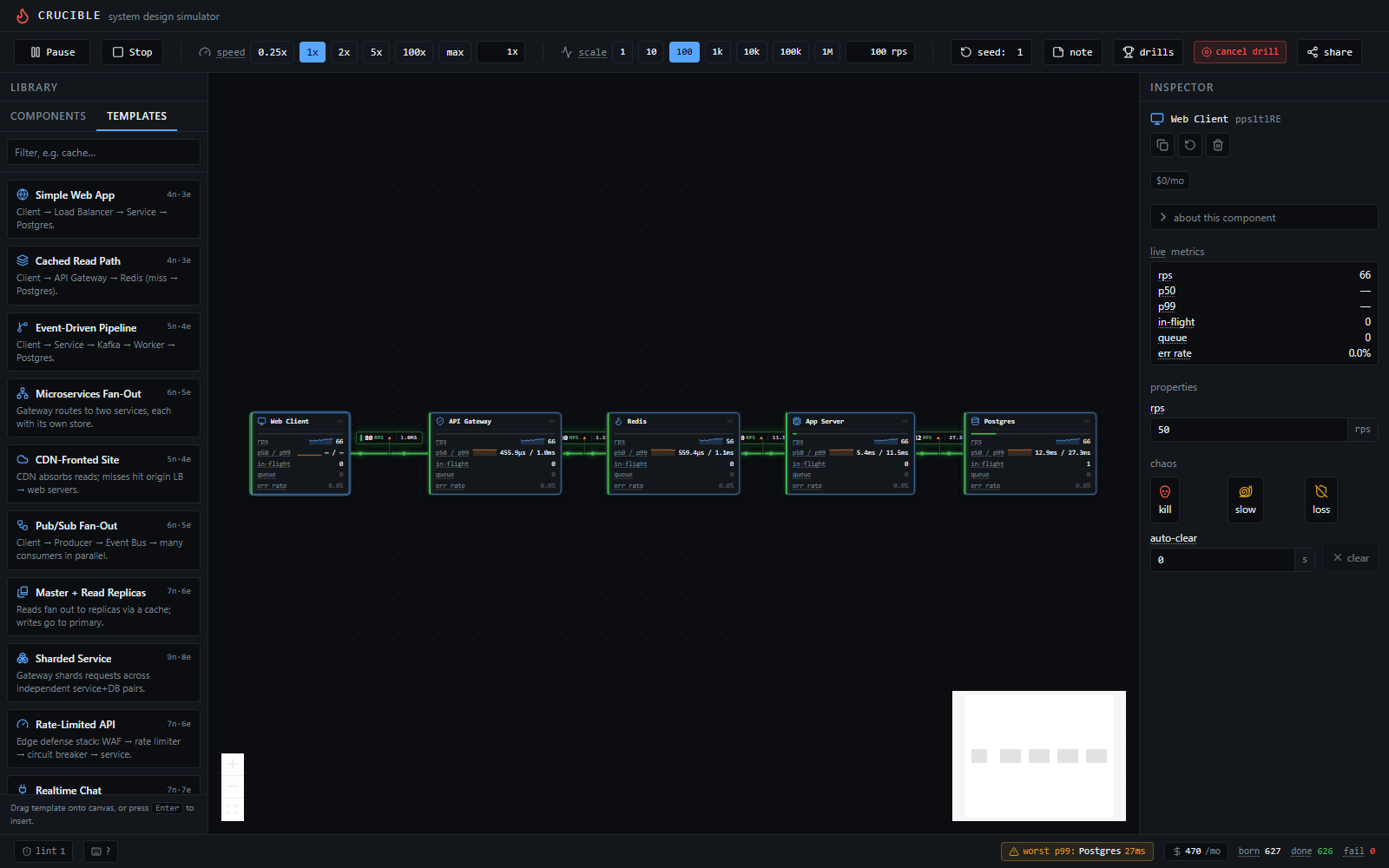Screen dimensions: 1389x868
Task: Set speed to 100x
Action: [x=414, y=52]
